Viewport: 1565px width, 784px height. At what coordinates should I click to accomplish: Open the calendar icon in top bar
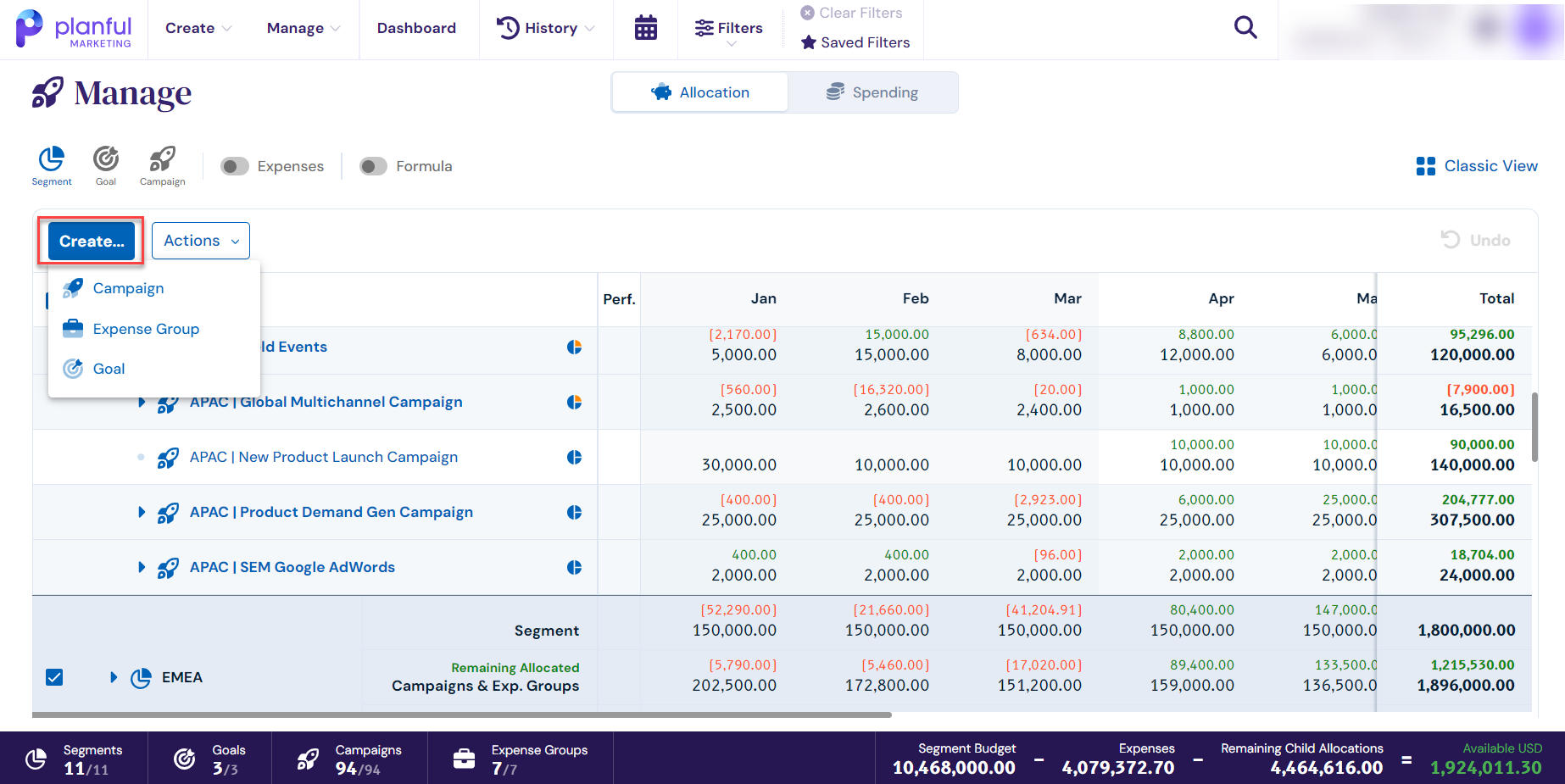tap(646, 28)
